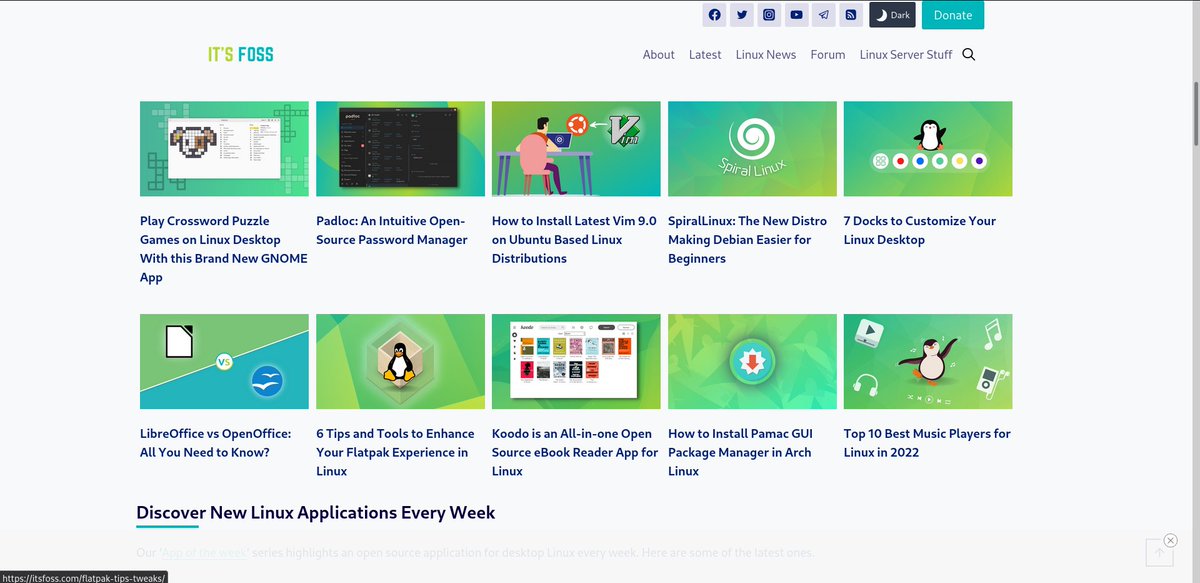Viewport: 1200px width, 583px height.
Task: Open the music players thumbnail
Action: coord(928,361)
